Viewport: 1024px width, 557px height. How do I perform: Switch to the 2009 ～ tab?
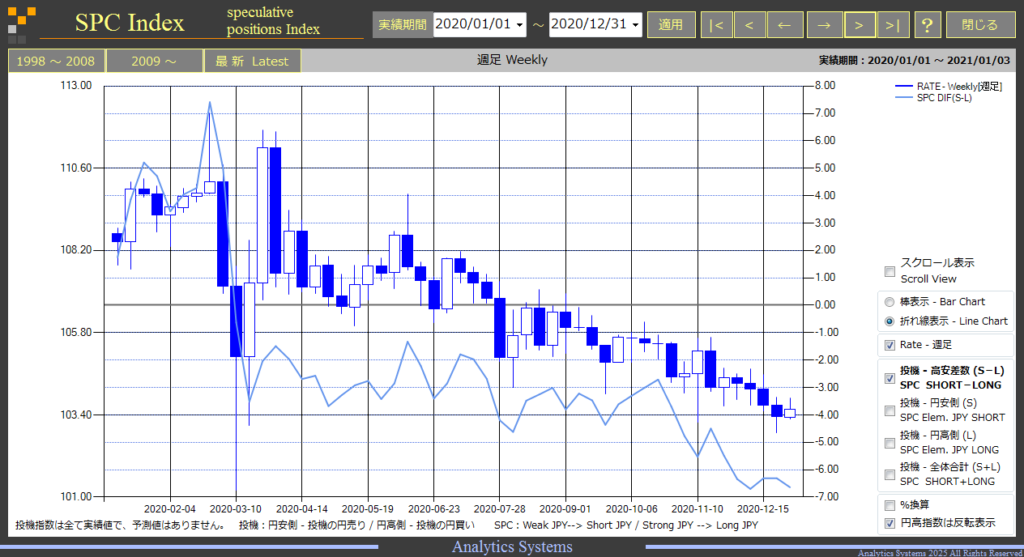point(154,61)
